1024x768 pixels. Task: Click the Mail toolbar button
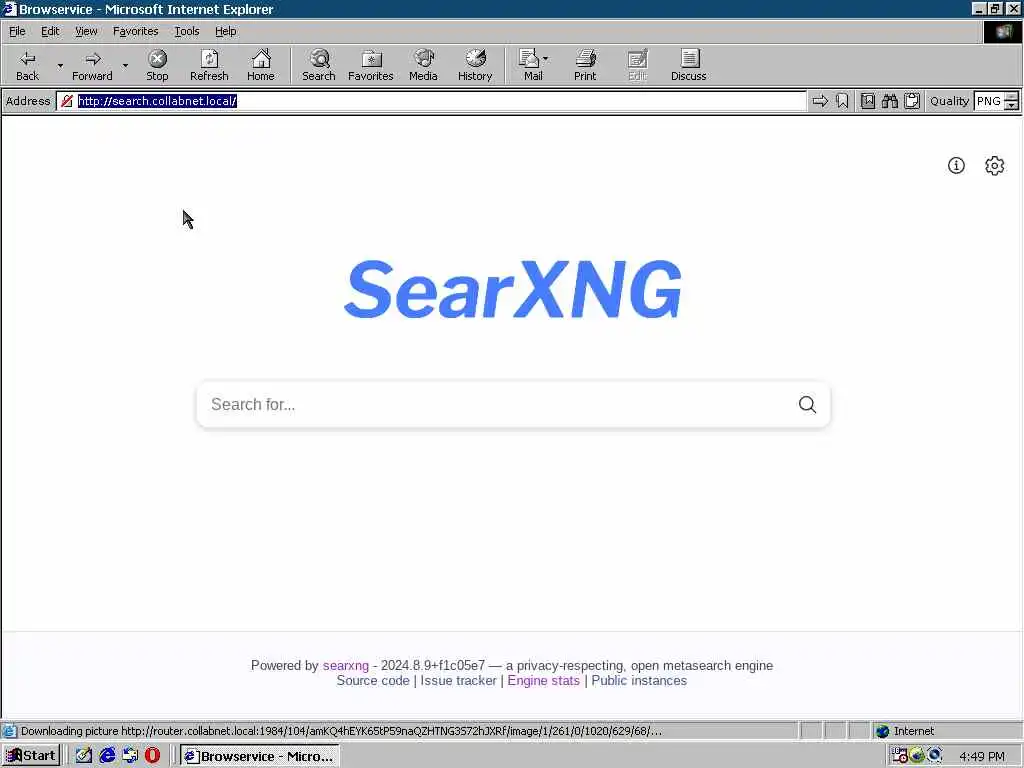(530, 65)
